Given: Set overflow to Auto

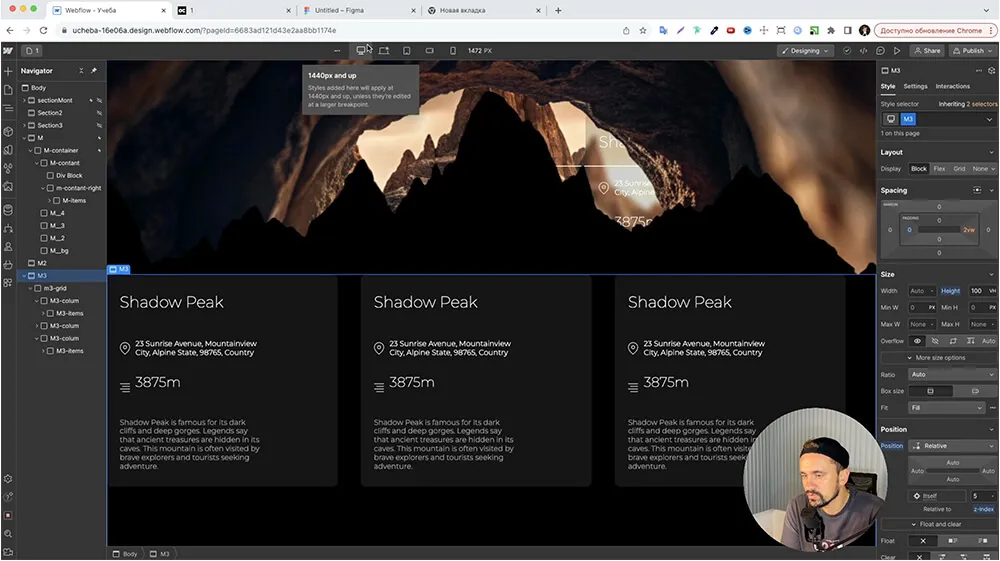Looking at the screenshot, I should (988, 341).
